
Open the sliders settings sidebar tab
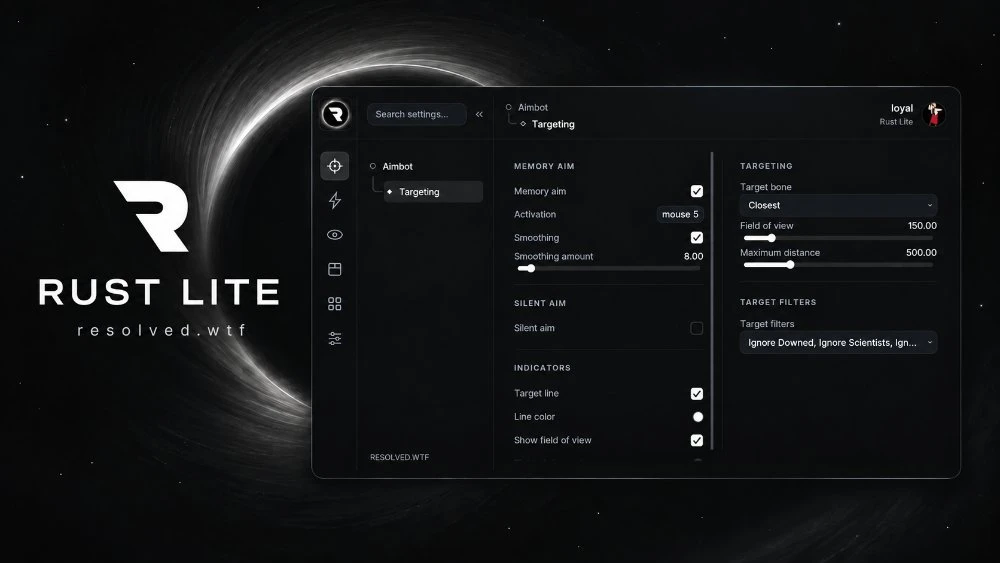coord(335,338)
